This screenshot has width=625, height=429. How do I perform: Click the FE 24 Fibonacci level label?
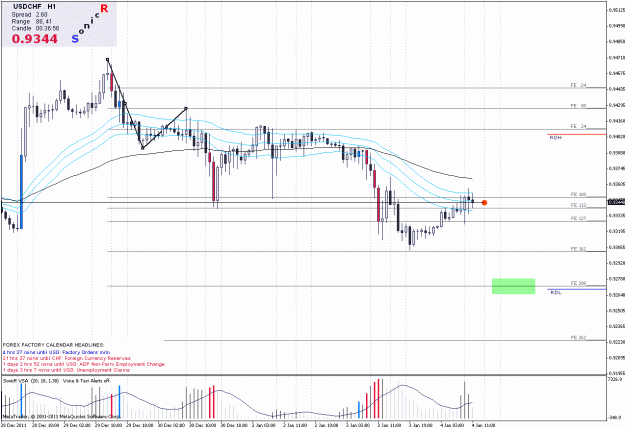coord(578,126)
